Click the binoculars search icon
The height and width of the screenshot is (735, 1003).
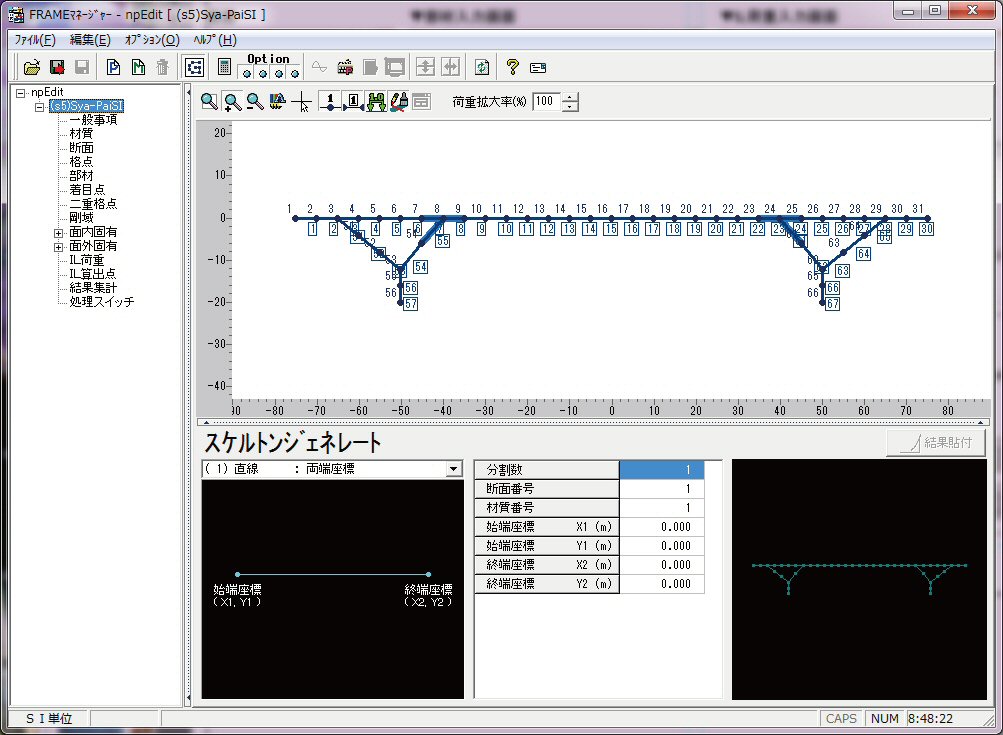tap(376, 101)
